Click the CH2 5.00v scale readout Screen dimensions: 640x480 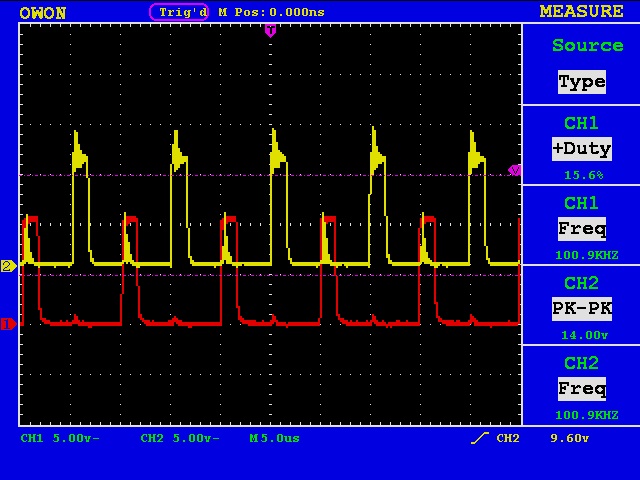180,438
